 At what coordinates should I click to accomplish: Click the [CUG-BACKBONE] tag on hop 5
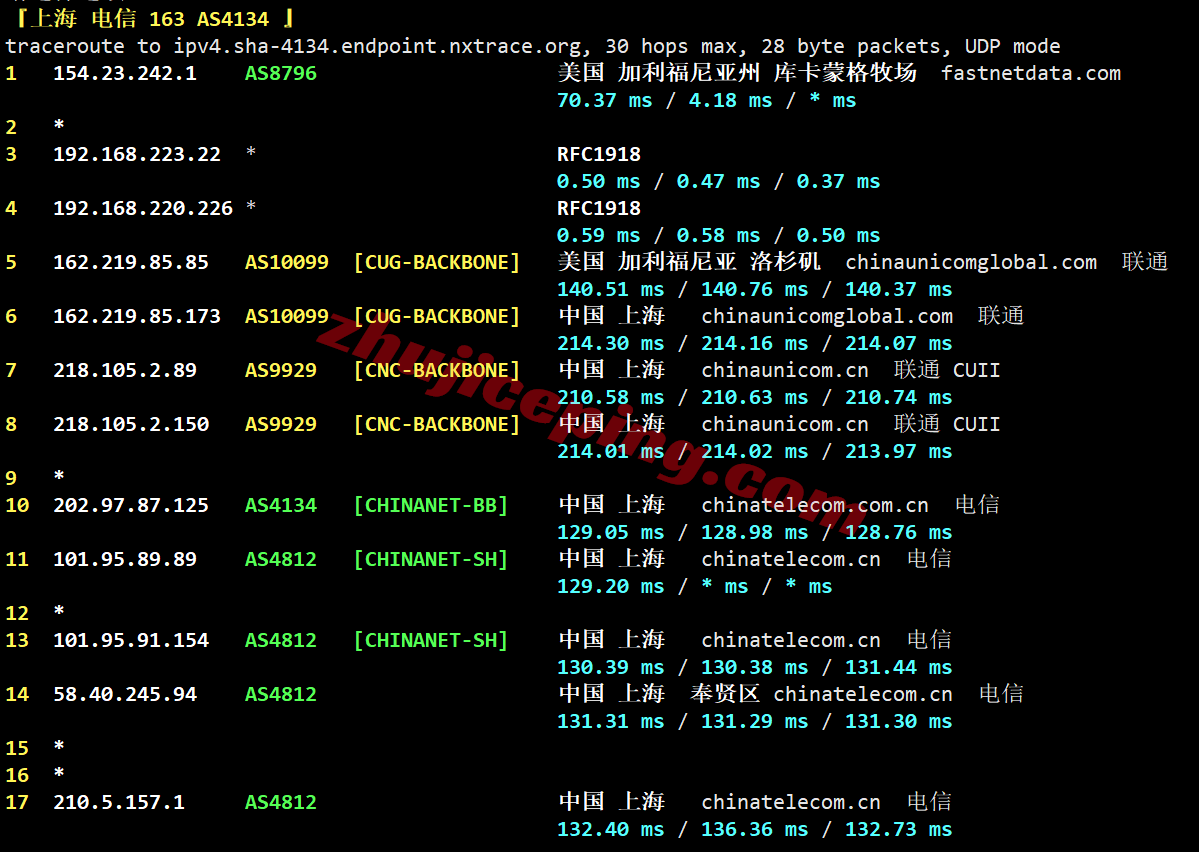[437, 262]
